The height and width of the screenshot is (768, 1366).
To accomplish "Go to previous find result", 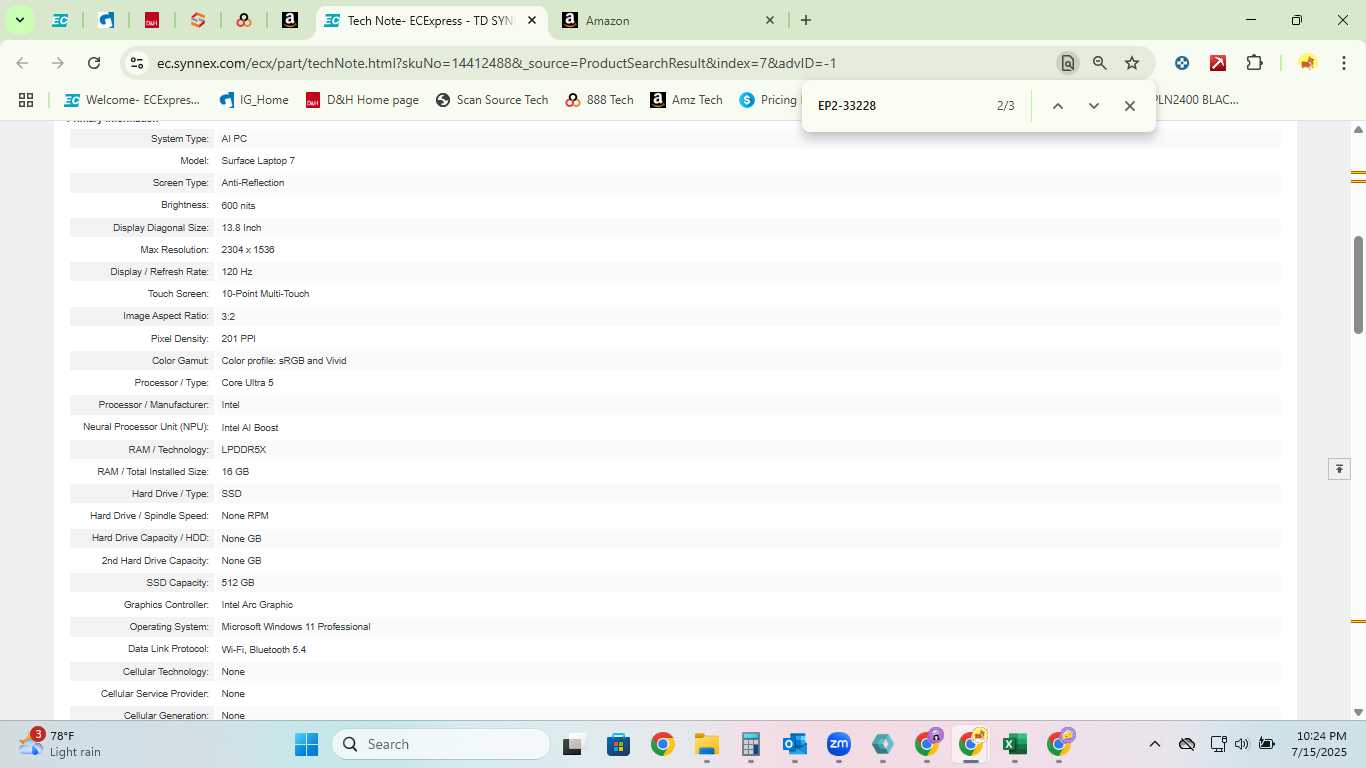I will [1057, 106].
